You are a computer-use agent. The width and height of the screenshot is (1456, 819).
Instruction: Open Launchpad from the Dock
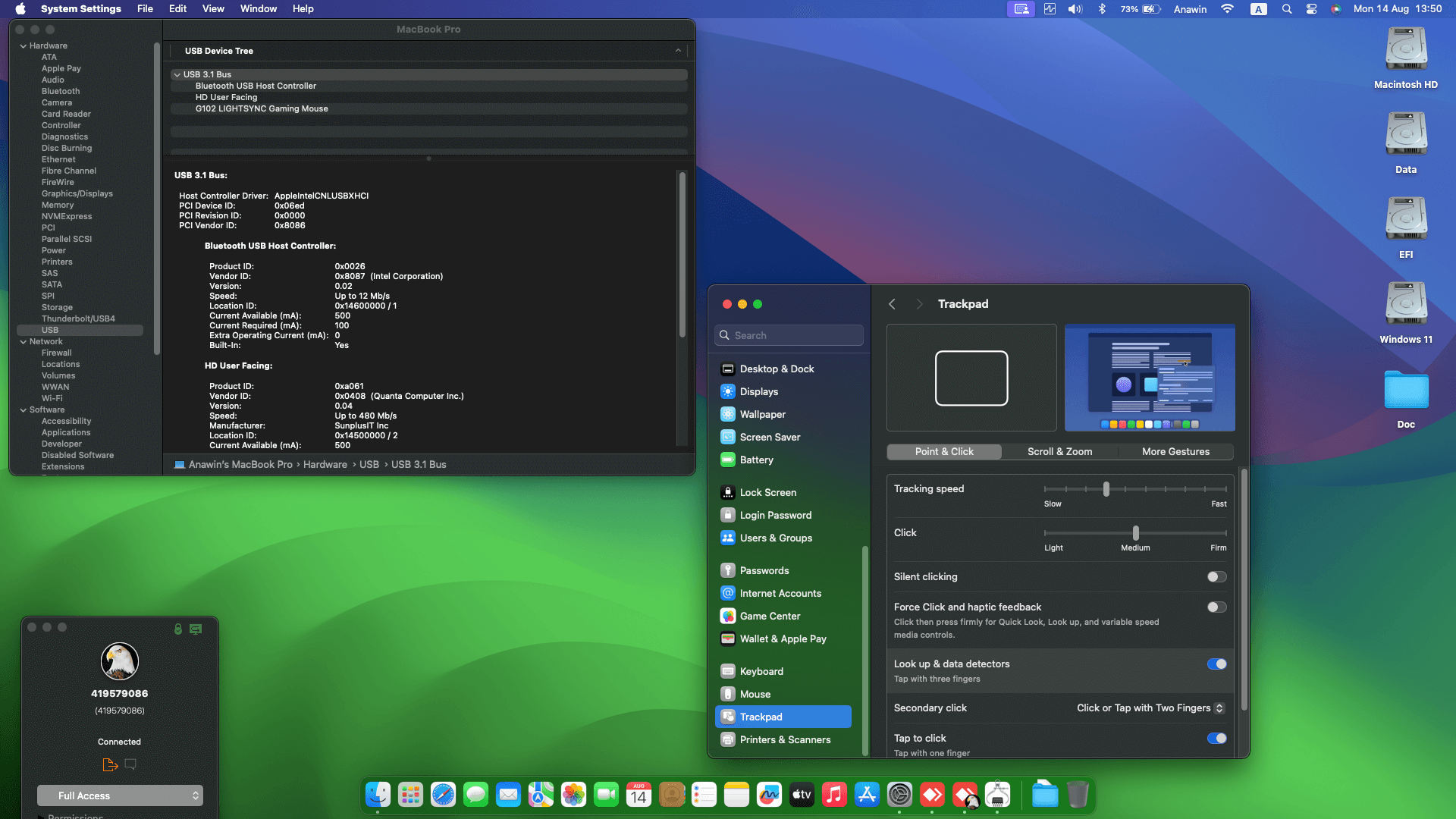click(410, 795)
